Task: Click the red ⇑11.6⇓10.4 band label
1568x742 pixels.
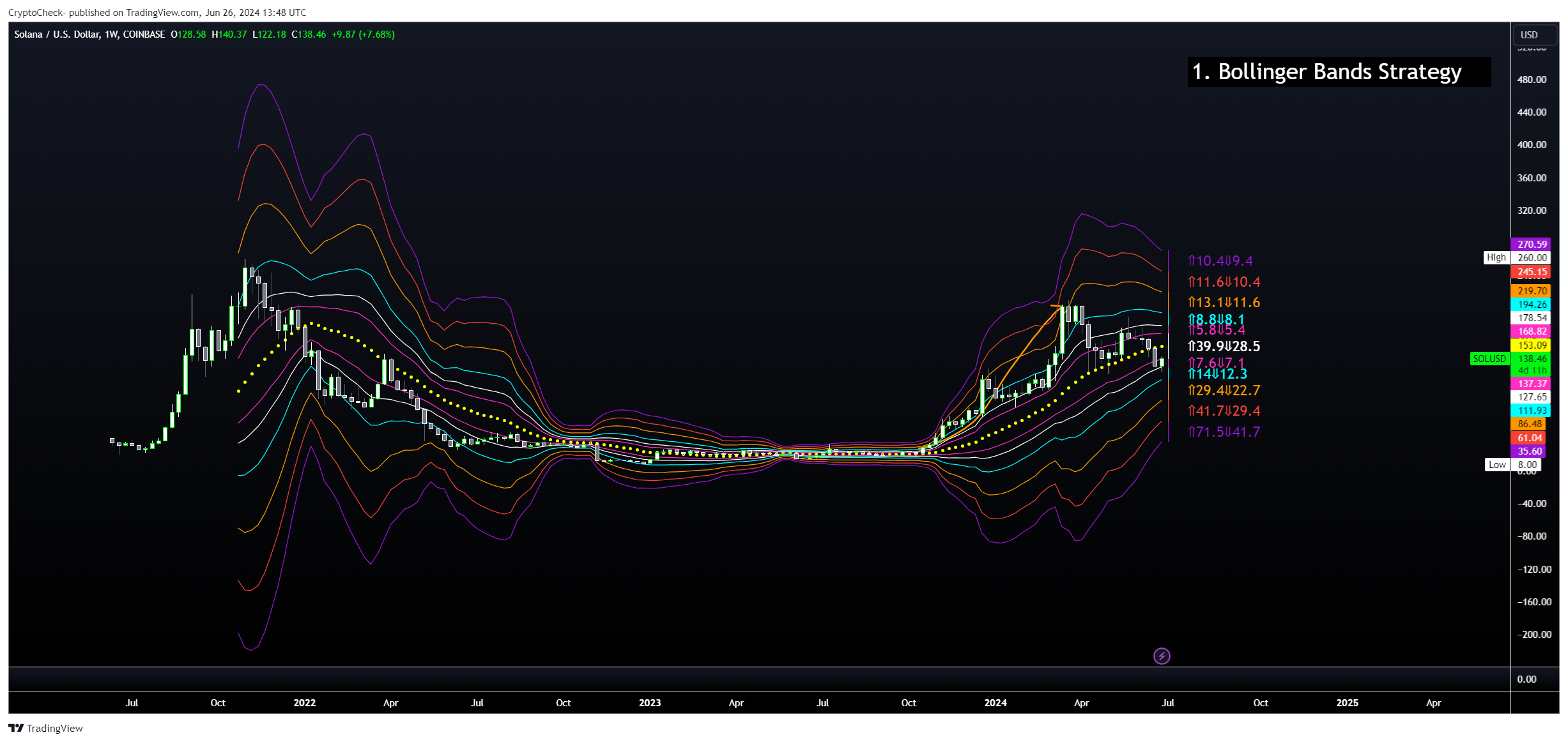Action: (1224, 282)
